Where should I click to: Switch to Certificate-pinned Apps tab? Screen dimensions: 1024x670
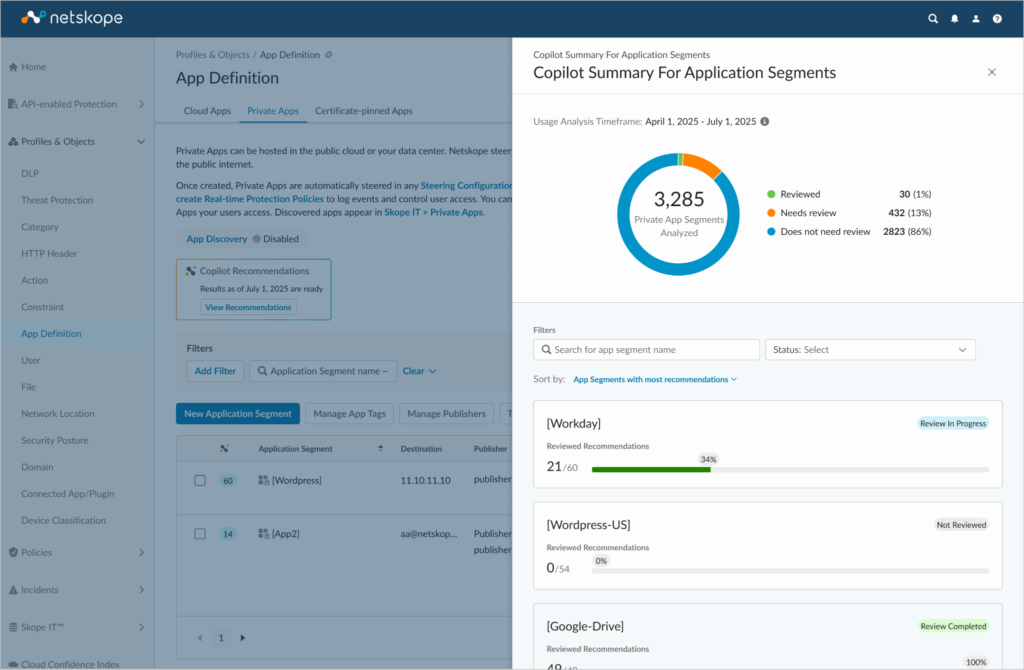pyautogui.click(x=364, y=111)
